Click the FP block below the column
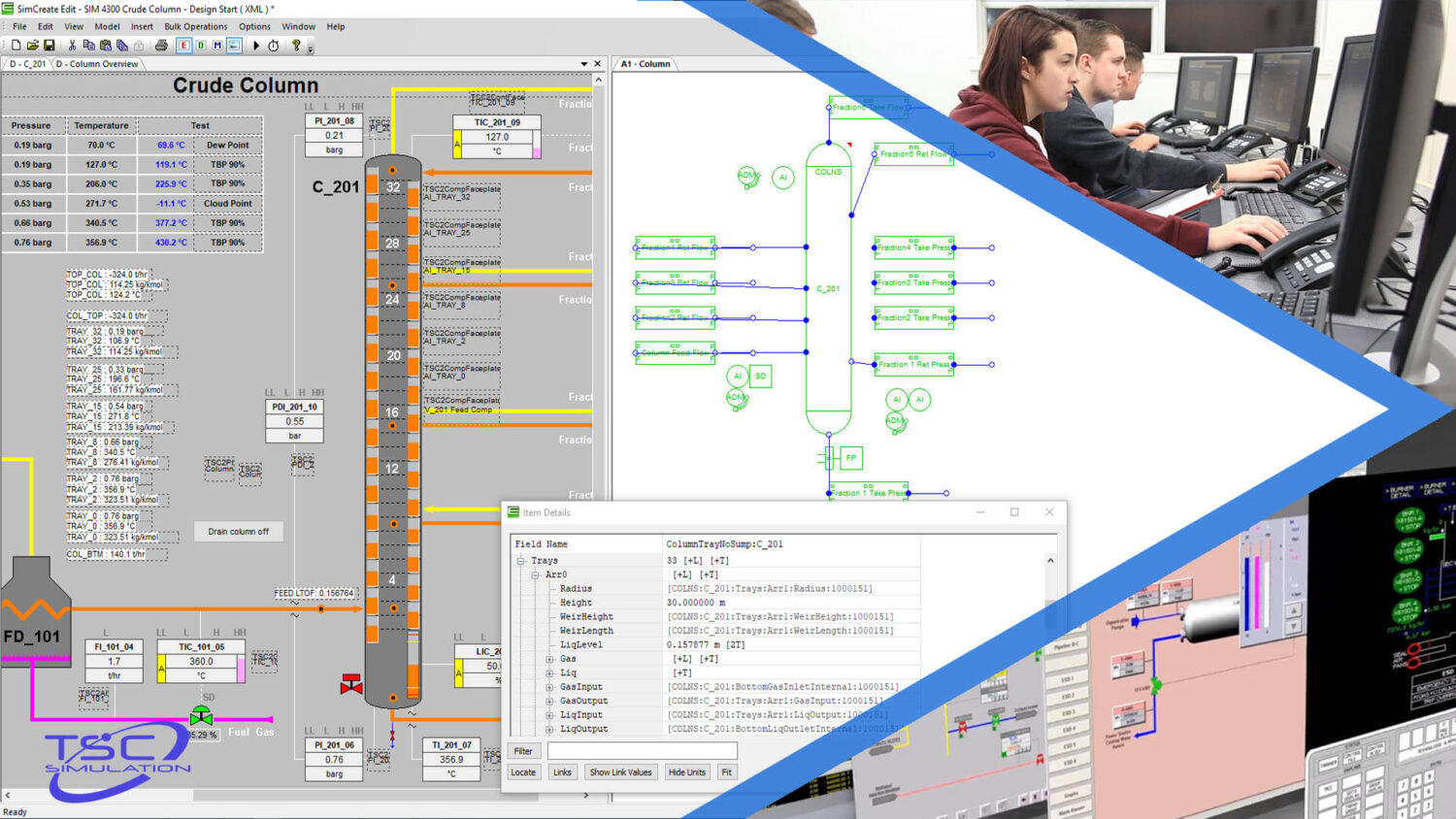The width and height of the screenshot is (1456, 819). 851,458
